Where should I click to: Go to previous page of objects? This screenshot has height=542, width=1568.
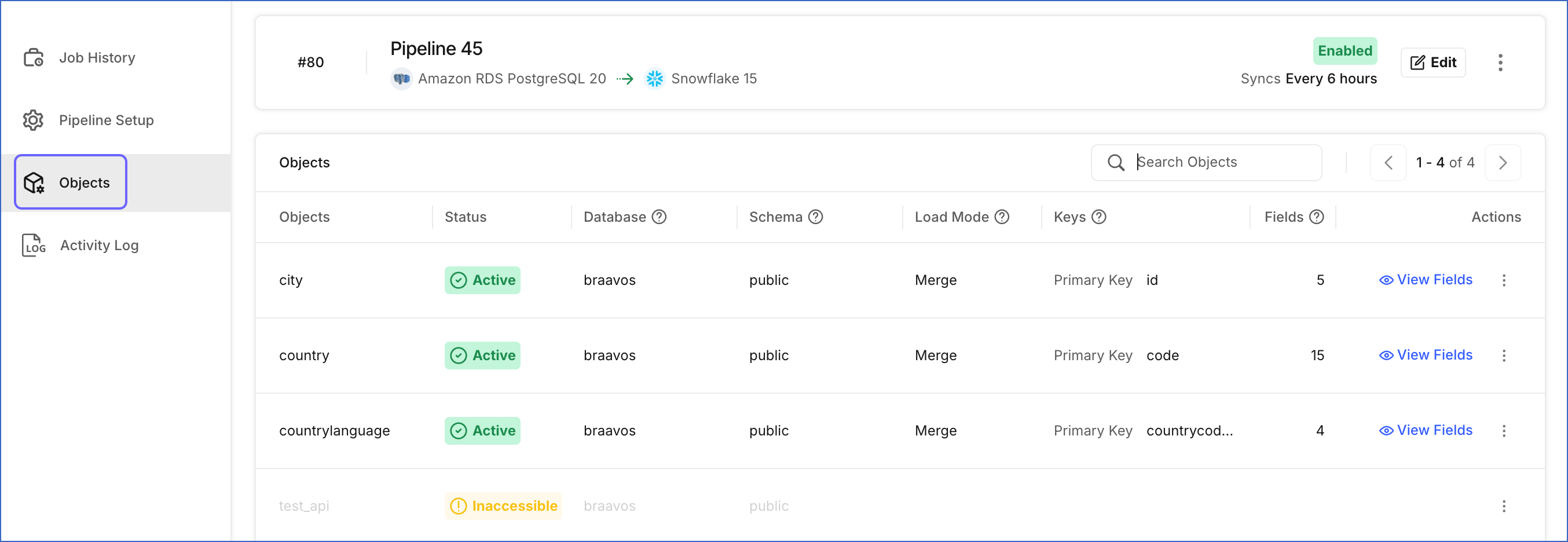coord(1389,163)
